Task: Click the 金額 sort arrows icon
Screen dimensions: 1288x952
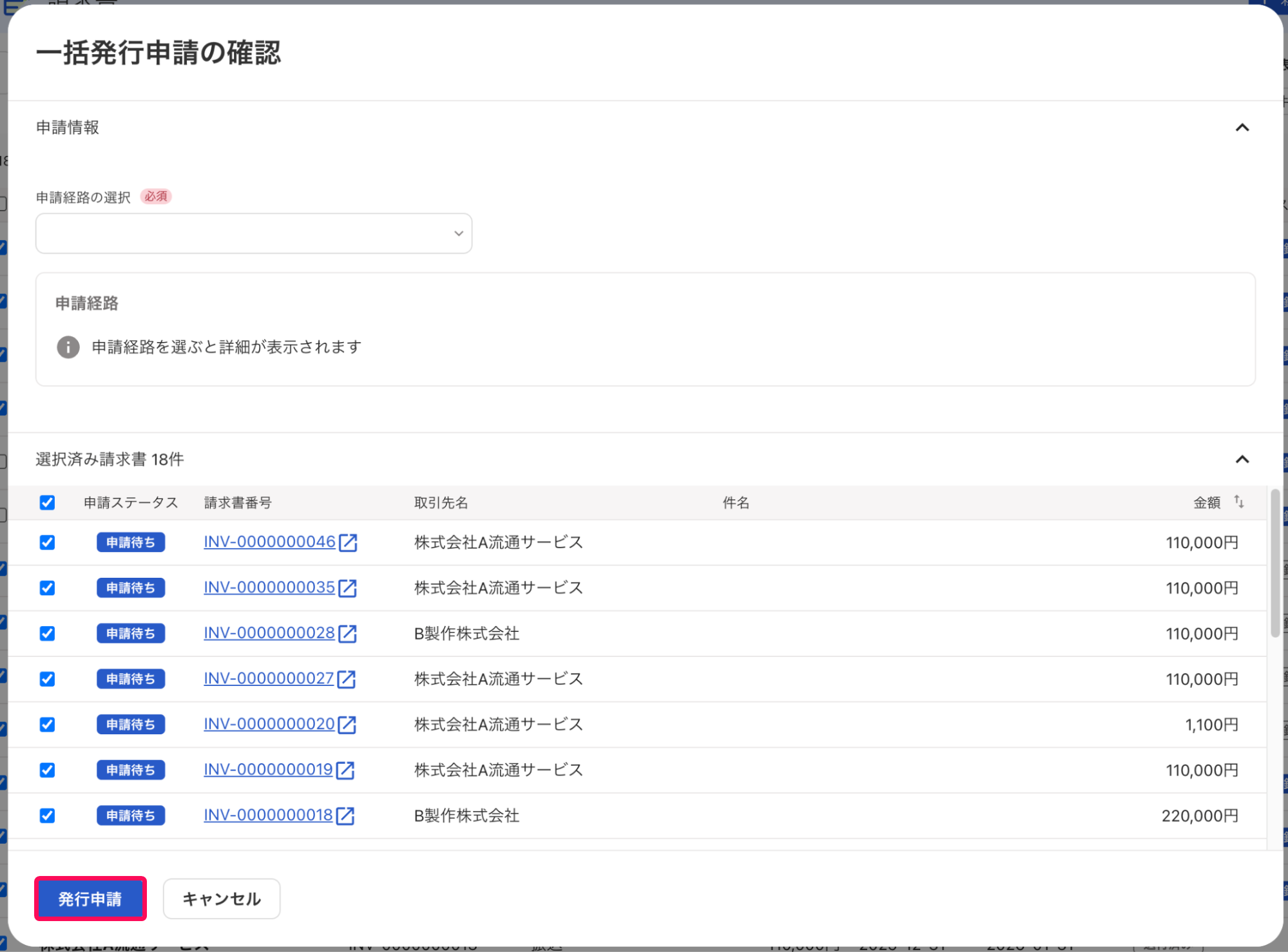Action: click(x=1238, y=502)
